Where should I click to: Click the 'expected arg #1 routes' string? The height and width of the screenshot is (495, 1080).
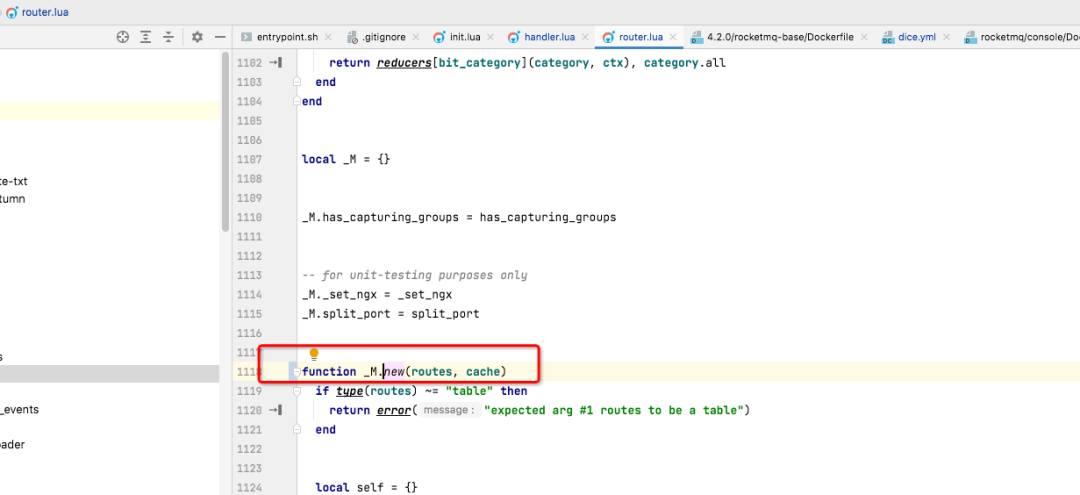614,410
